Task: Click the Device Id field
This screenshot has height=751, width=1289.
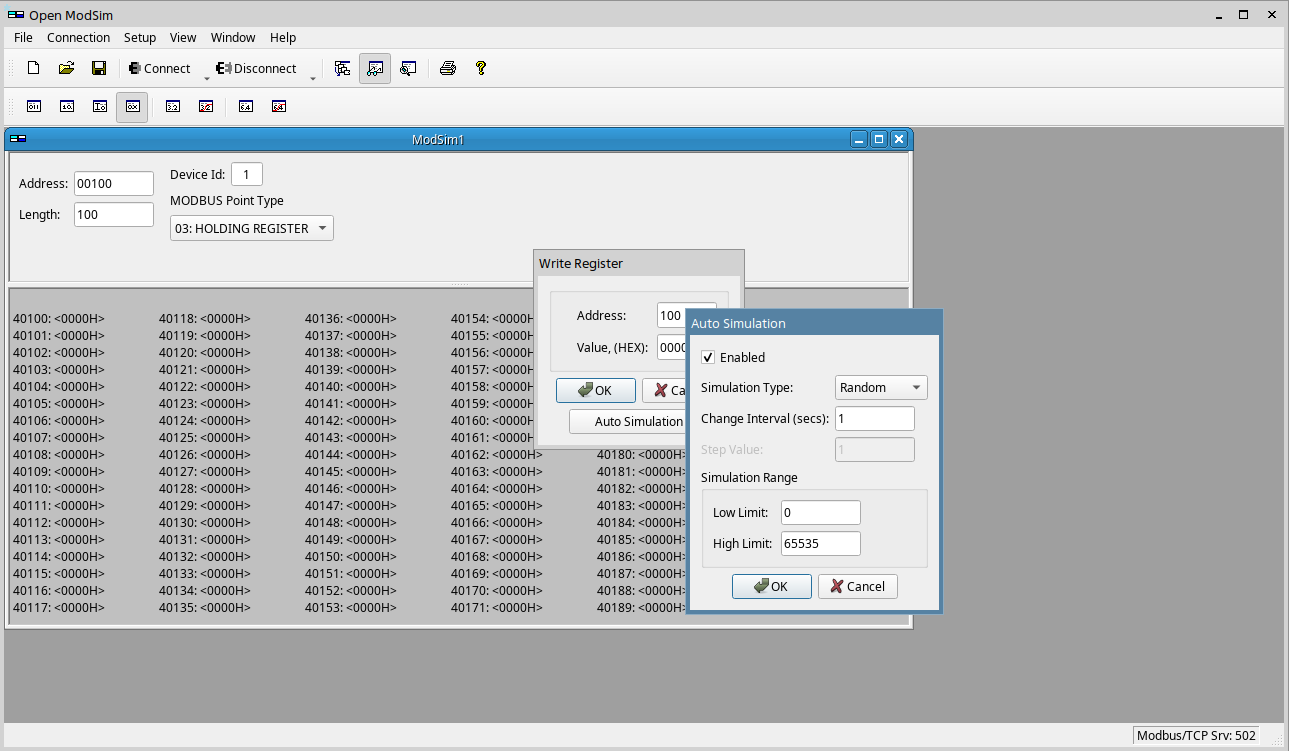Action: tap(247, 174)
